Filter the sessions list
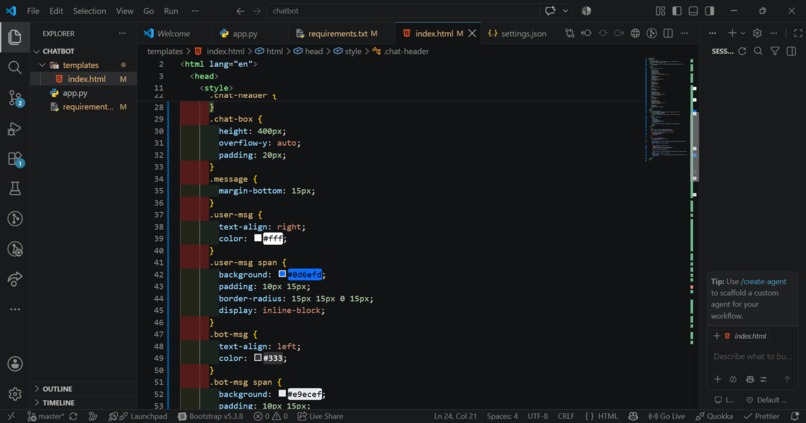The height and width of the screenshot is (423, 806). click(775, 51)
